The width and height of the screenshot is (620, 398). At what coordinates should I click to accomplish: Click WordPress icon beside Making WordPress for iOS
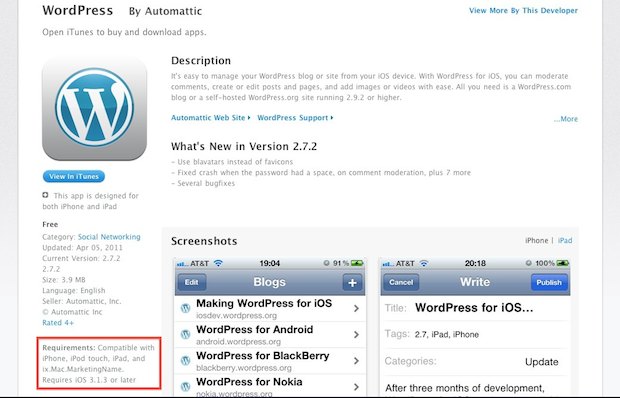pyautogui.click(x=185, y=308)
